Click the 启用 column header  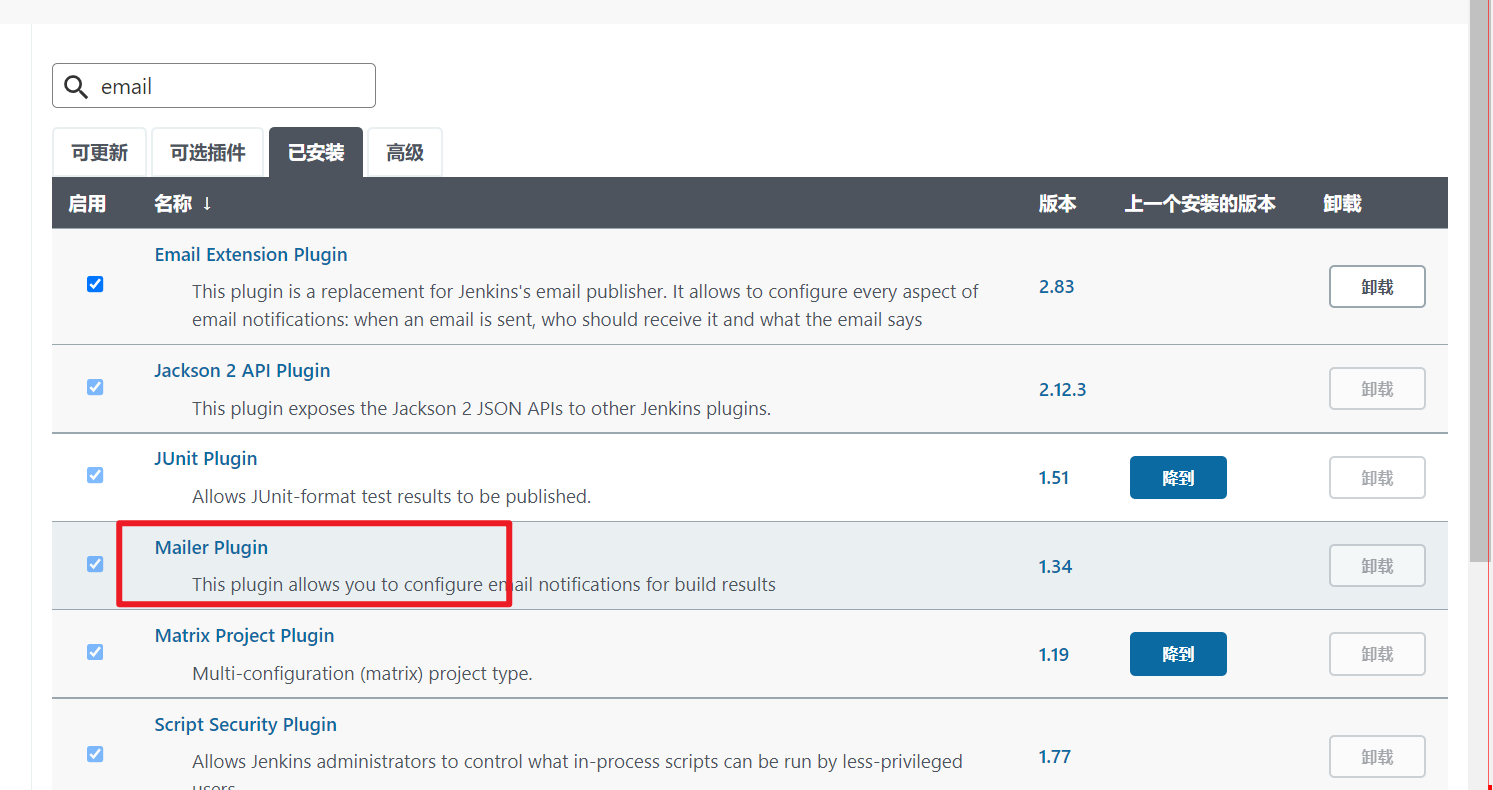(x=87, y=204)
